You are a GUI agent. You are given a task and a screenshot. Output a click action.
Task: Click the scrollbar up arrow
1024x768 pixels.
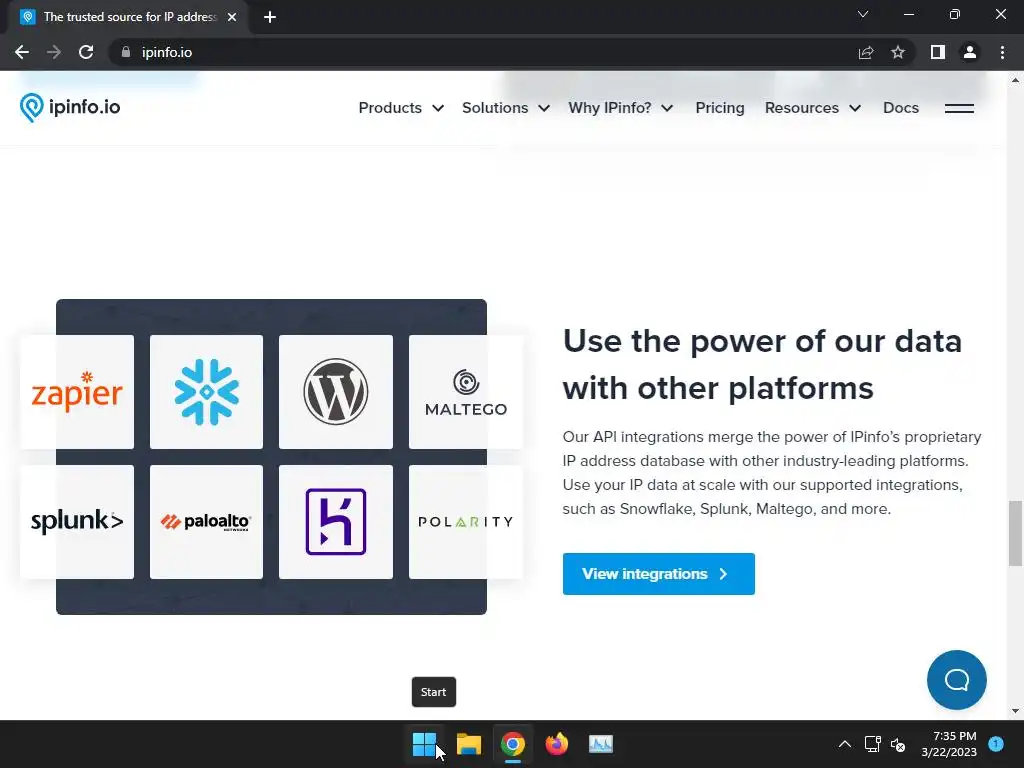[x=1016, y=80]
